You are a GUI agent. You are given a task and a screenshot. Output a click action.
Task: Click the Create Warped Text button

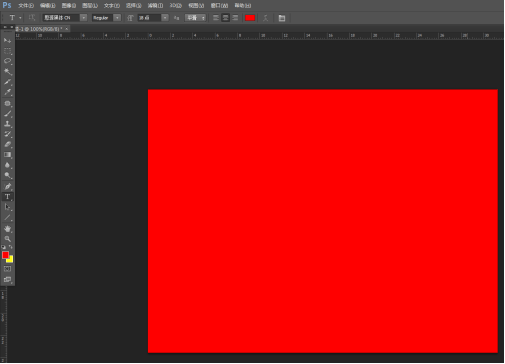click(265, 18)
